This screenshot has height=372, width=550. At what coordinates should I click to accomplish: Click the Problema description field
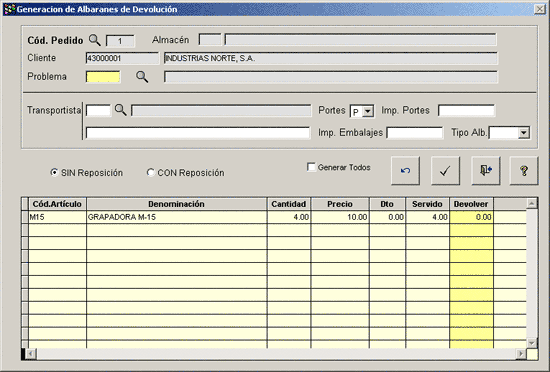tap(330, 77)
